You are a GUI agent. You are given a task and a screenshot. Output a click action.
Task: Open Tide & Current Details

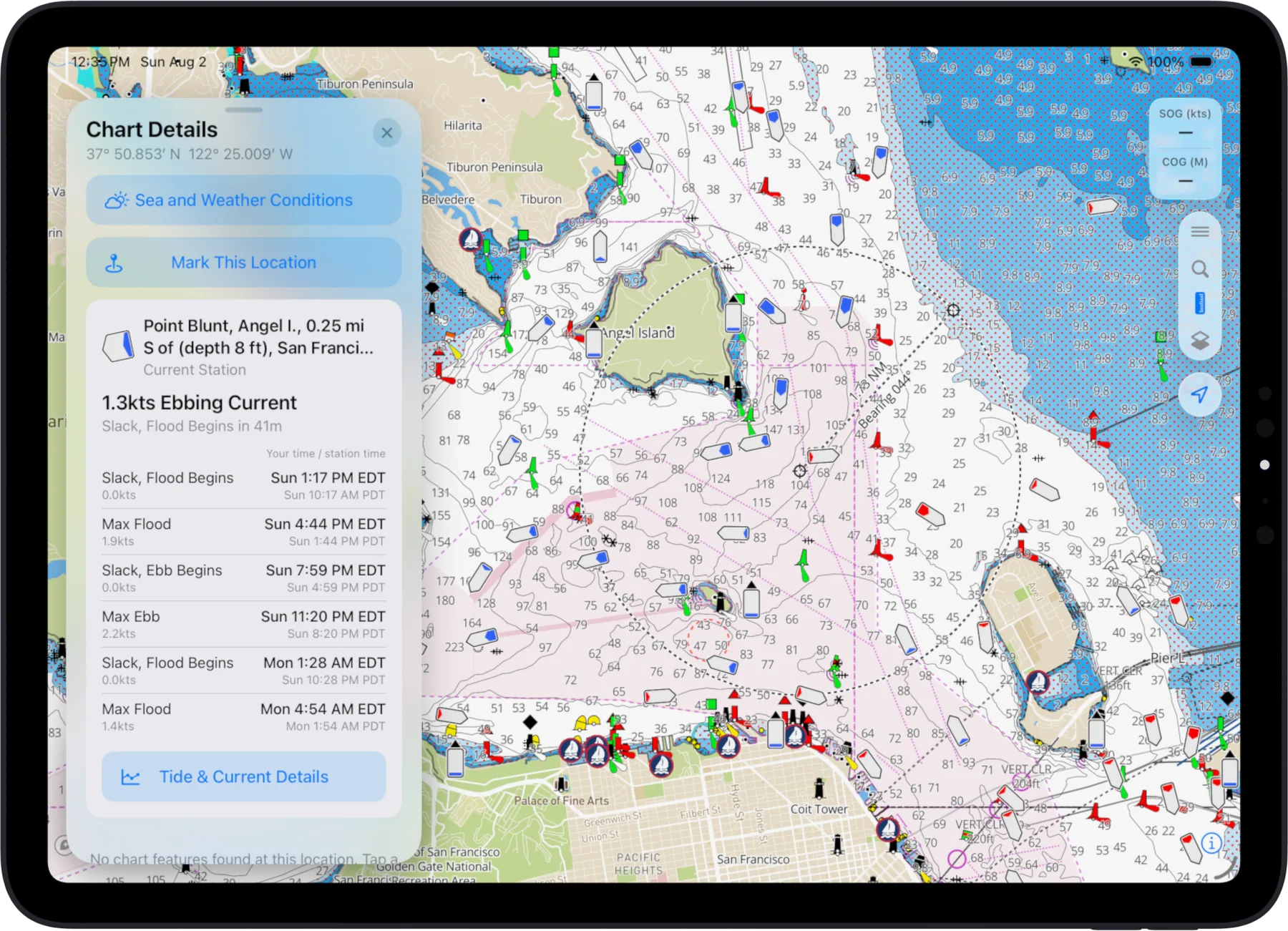click(x=243, y=776)
